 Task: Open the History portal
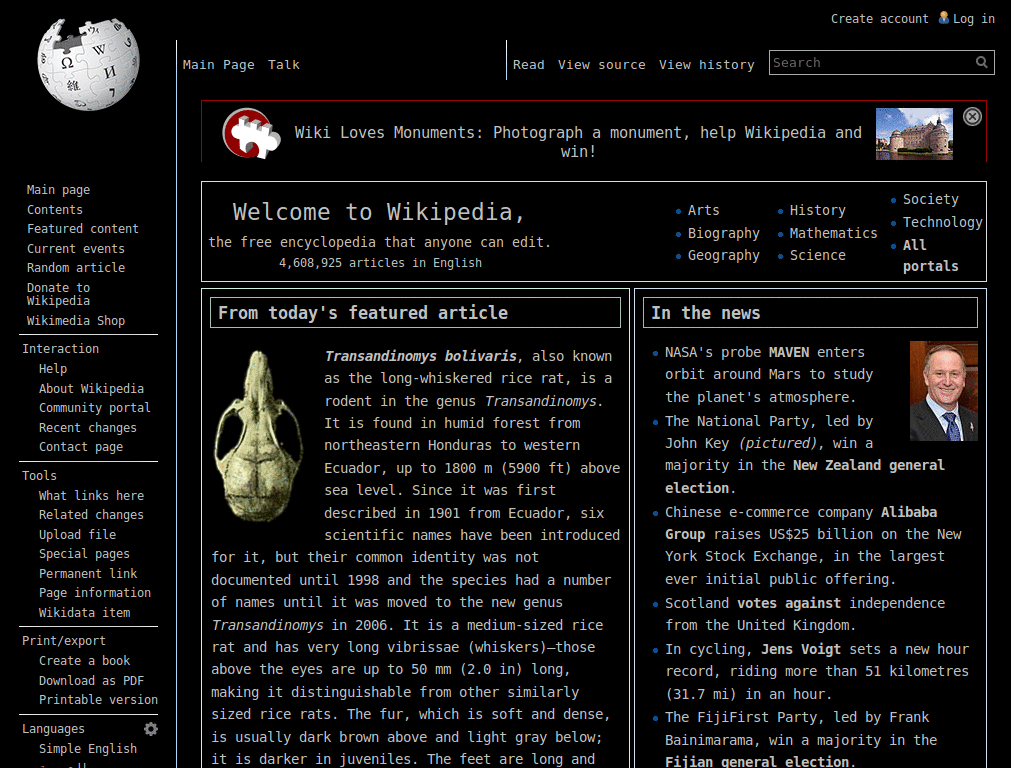coord(818,210)
